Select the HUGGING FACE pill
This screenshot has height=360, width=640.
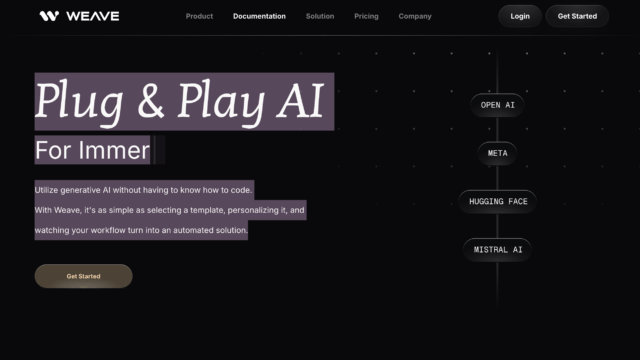(x=498, y=202)
